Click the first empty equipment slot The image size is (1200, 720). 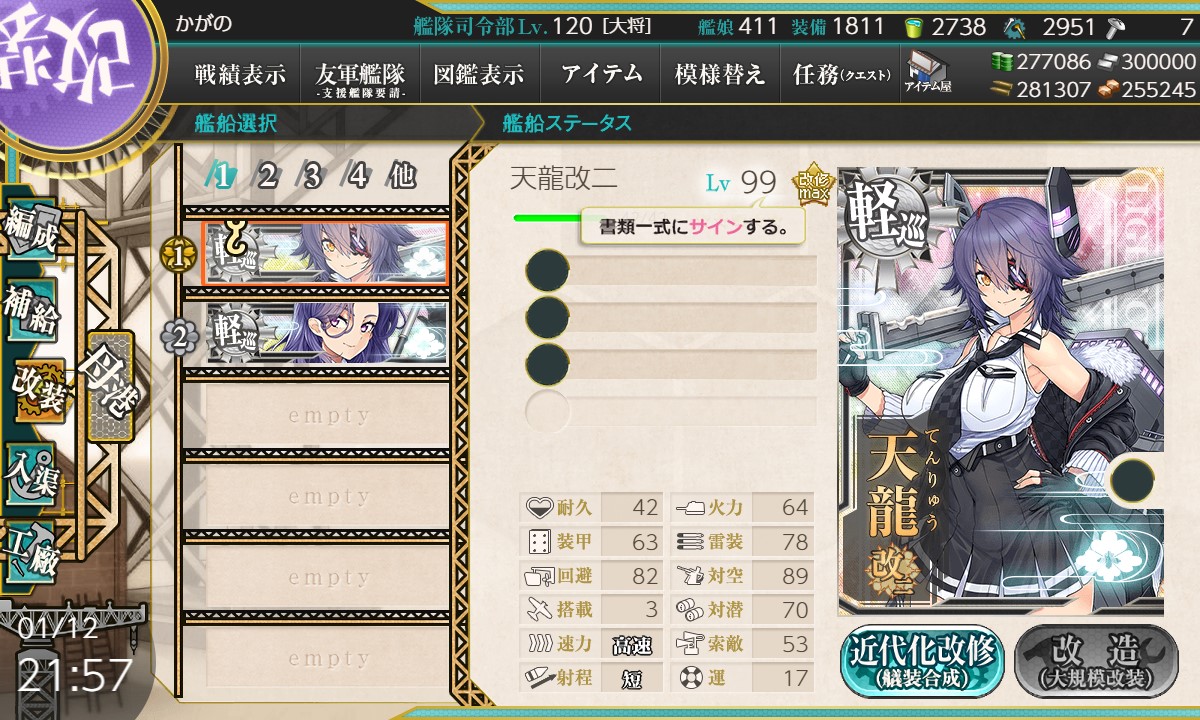(x=671, y=270)
